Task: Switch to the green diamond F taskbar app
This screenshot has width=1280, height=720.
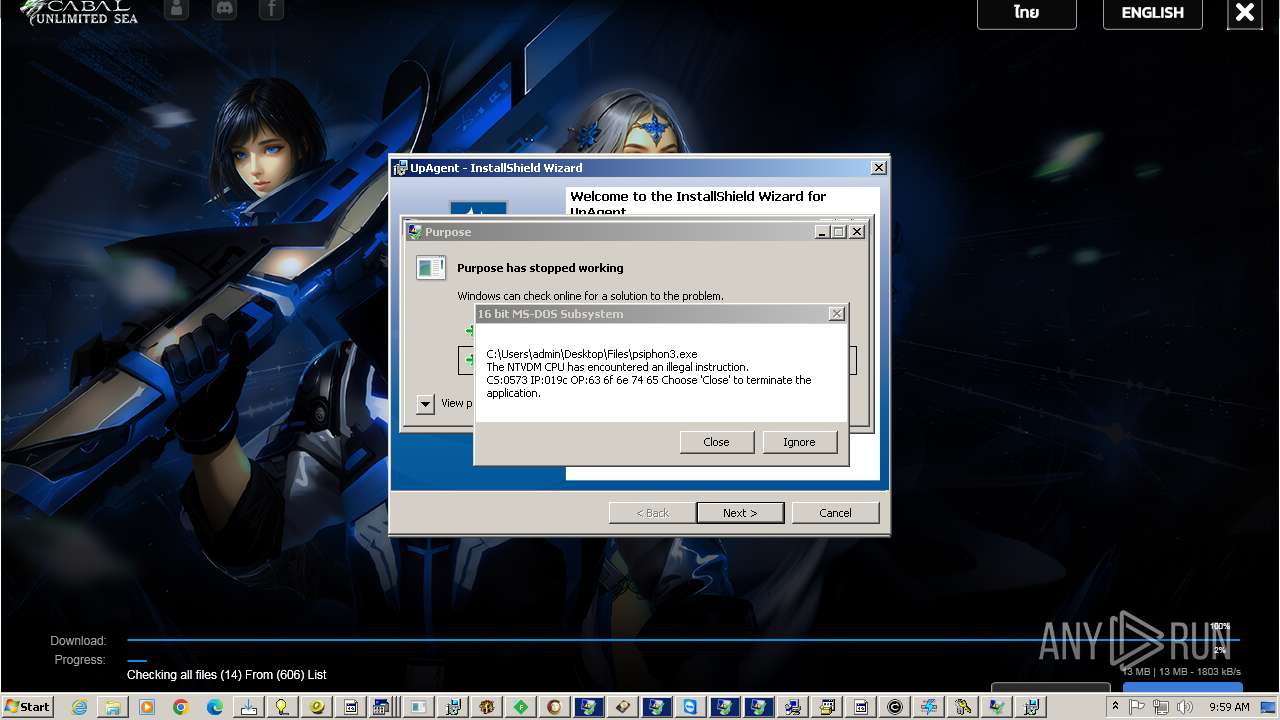Action: coord(521,707)
